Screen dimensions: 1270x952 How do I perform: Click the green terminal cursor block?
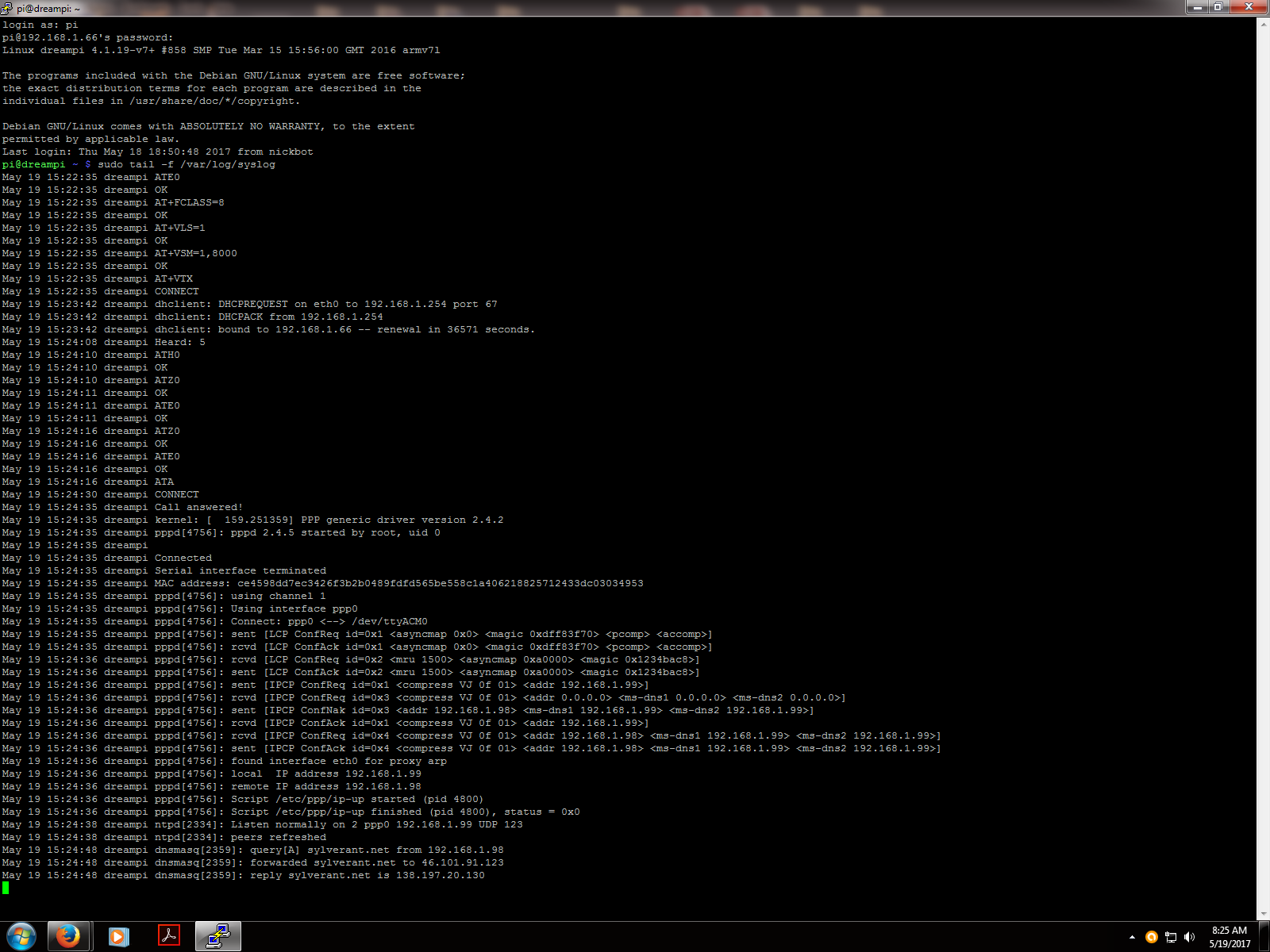click(x=6, y=888)
